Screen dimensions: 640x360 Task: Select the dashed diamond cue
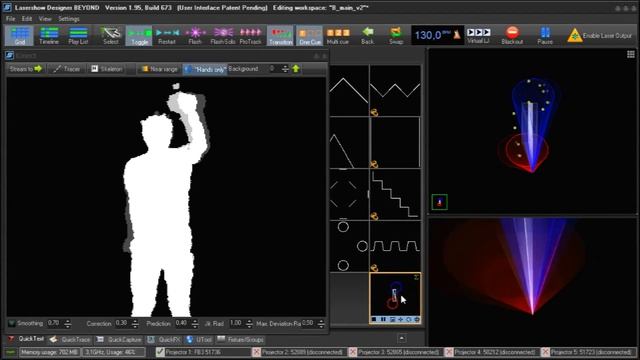click(349, 195)
